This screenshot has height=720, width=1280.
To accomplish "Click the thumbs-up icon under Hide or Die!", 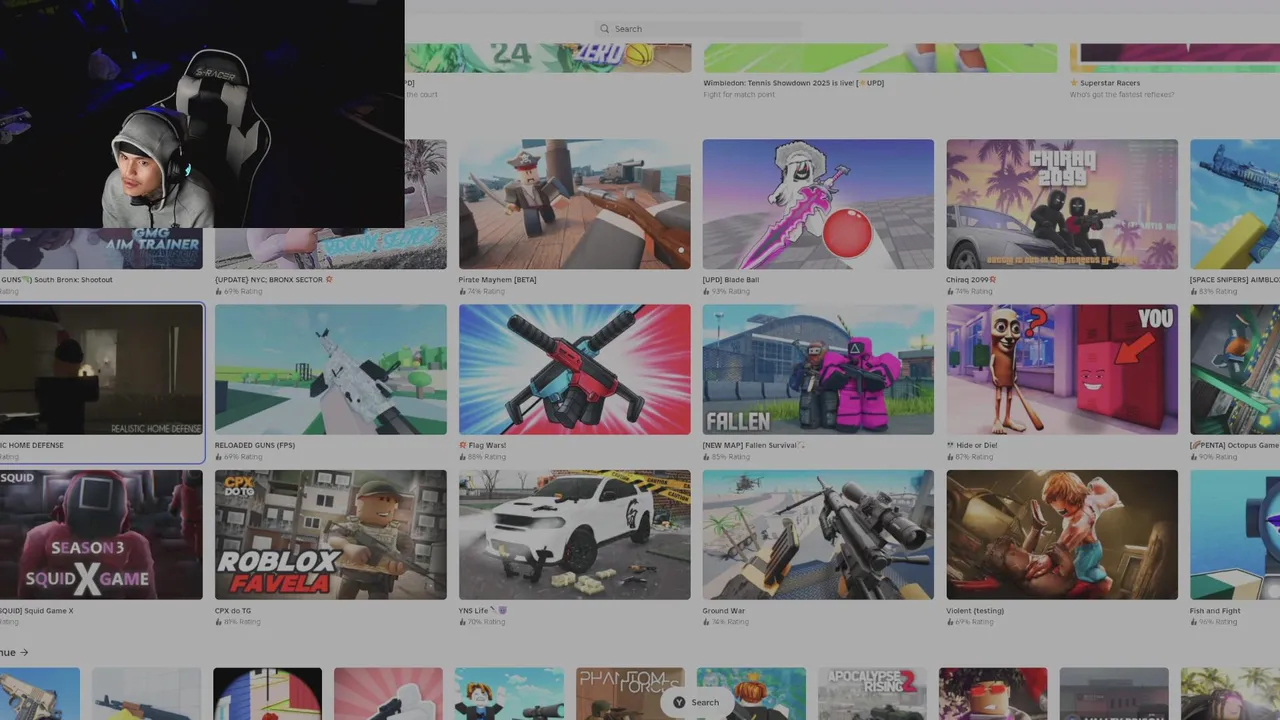I will [950, 457].
